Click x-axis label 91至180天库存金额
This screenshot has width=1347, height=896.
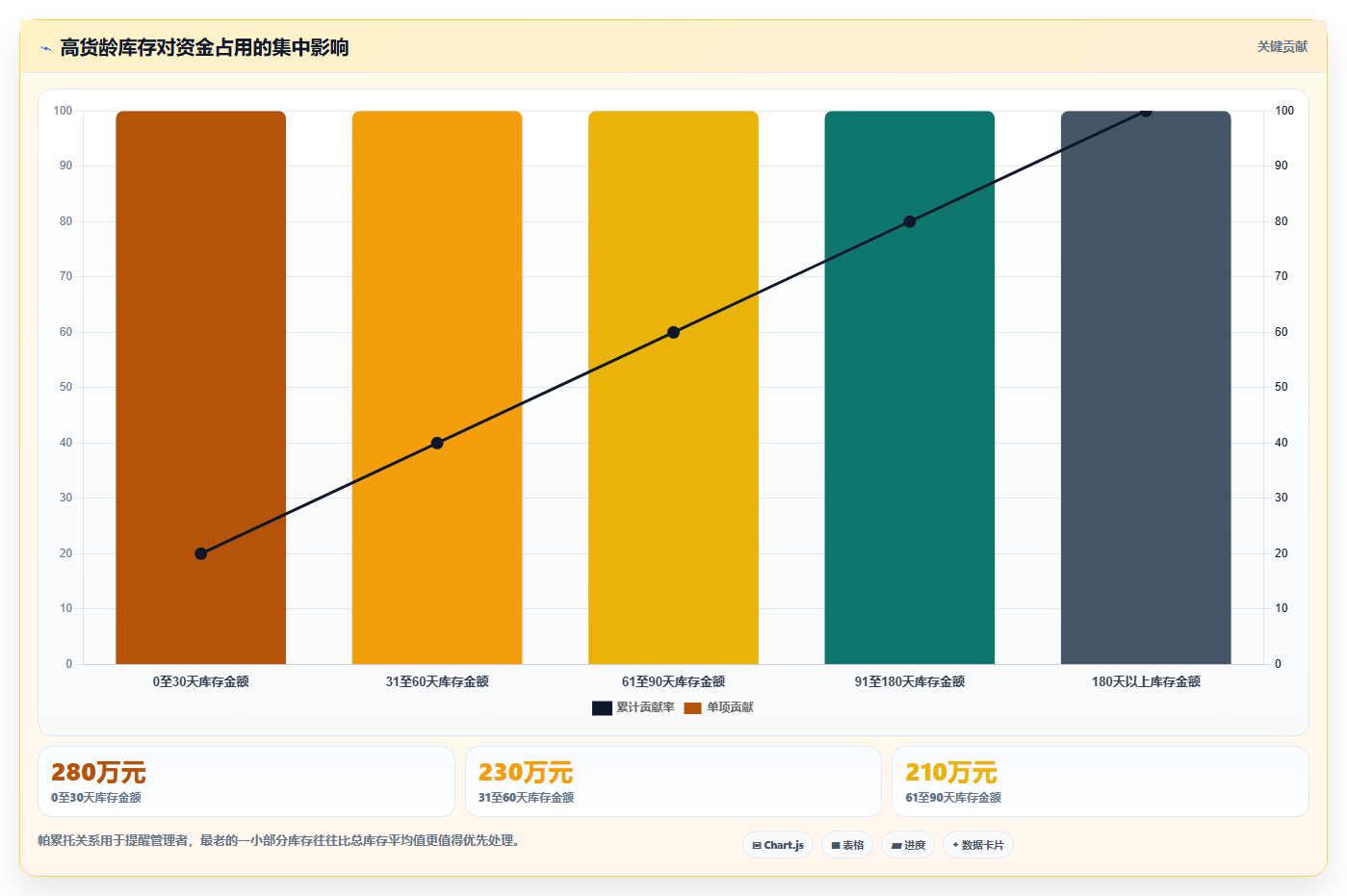click(910, 681)
